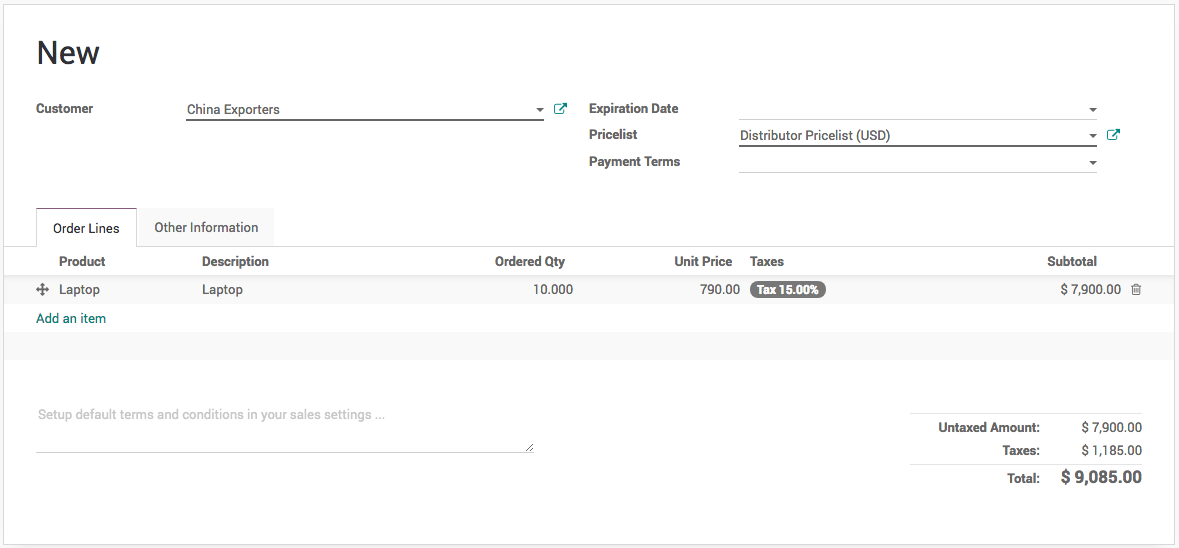This screenshot has height=548, width=1179.
Task: Click the Laptop description cell
Action: pyautogui.click(x=223, y=290)
